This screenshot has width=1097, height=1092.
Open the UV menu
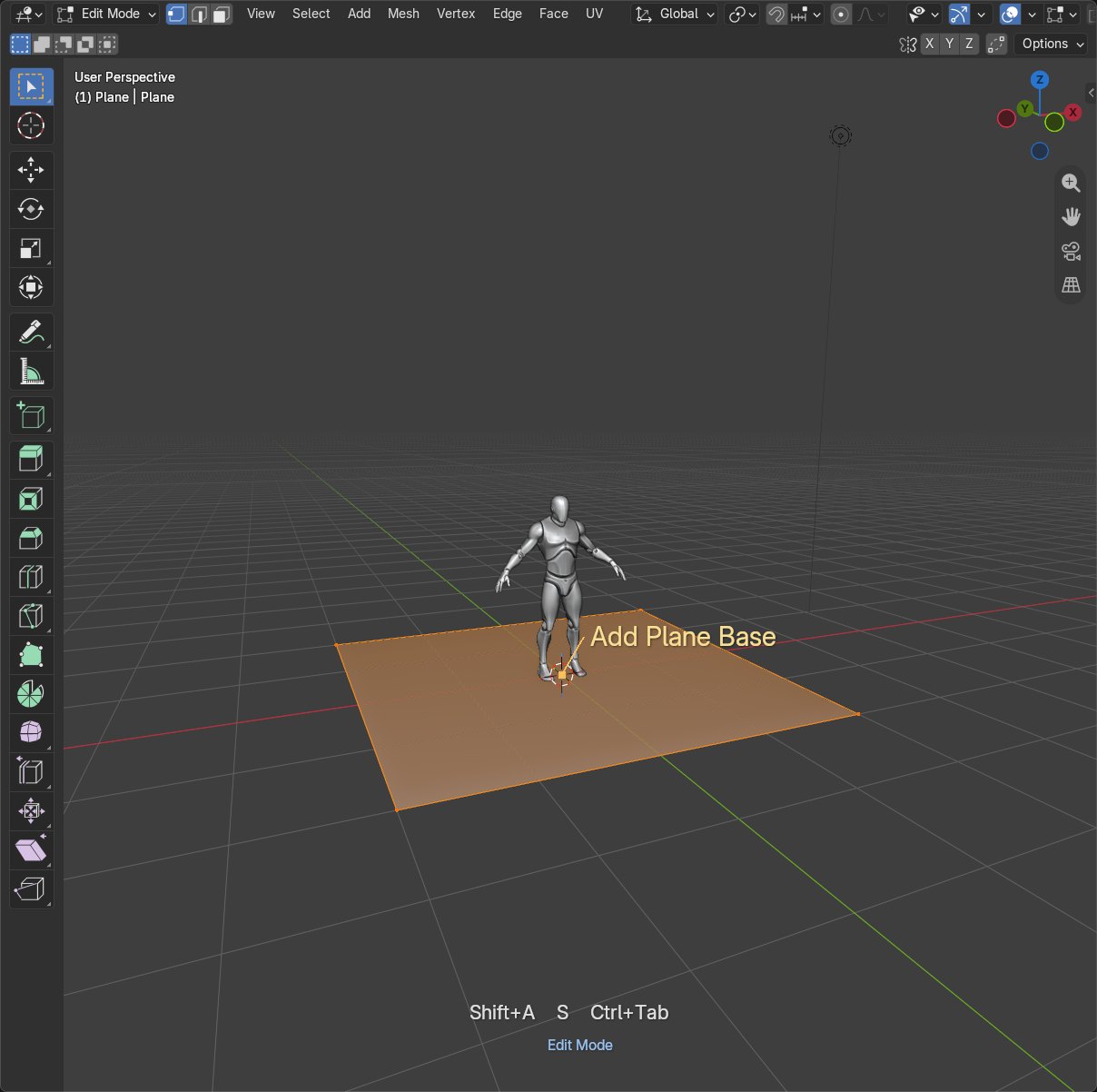(594, 14)
